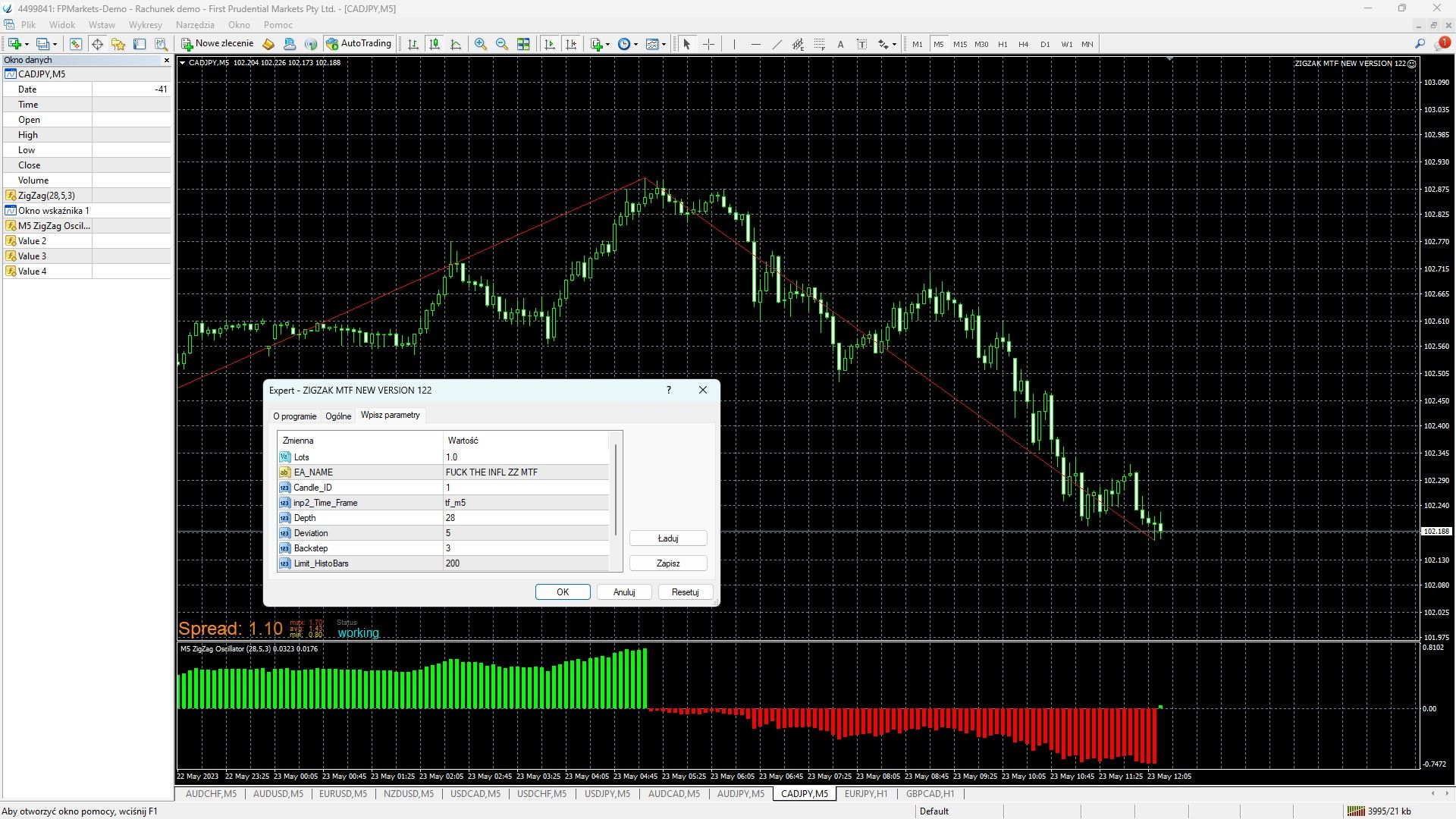
Task: Toggle the AutoTrading button
Action: tap(359, 44)
